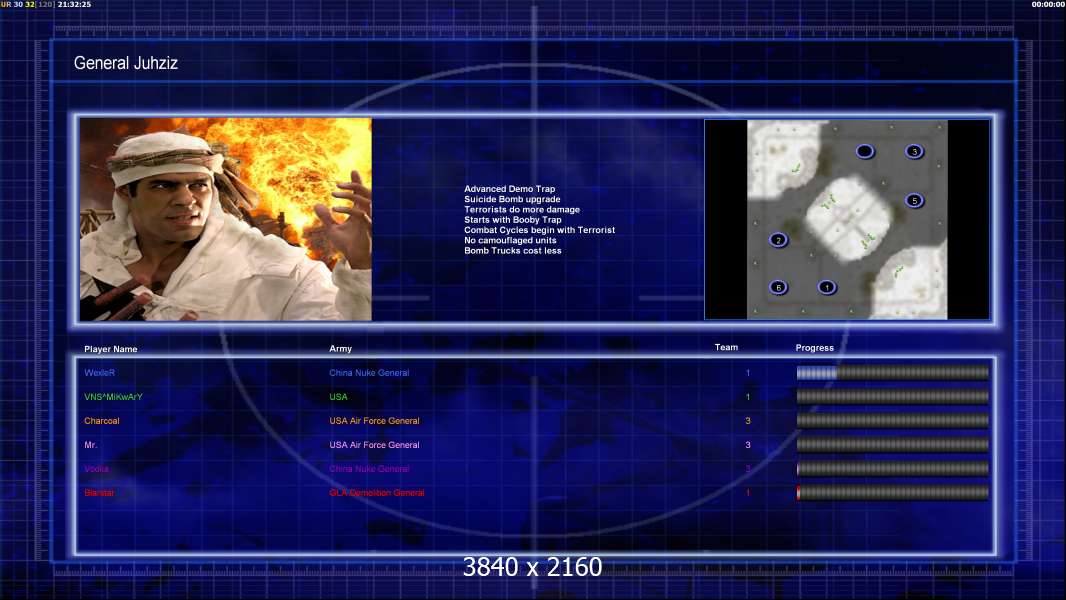Click the green USA army entry
Screen dimensions: 1066x600
pos(338,397)
